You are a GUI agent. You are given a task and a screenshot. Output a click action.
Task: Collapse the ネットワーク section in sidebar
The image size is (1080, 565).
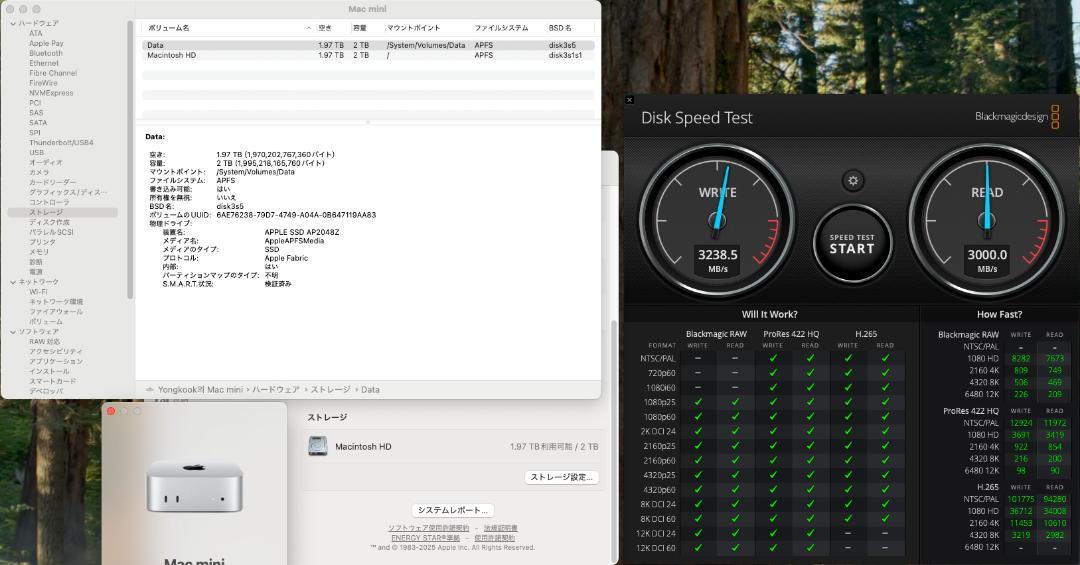tap(13, 282)
